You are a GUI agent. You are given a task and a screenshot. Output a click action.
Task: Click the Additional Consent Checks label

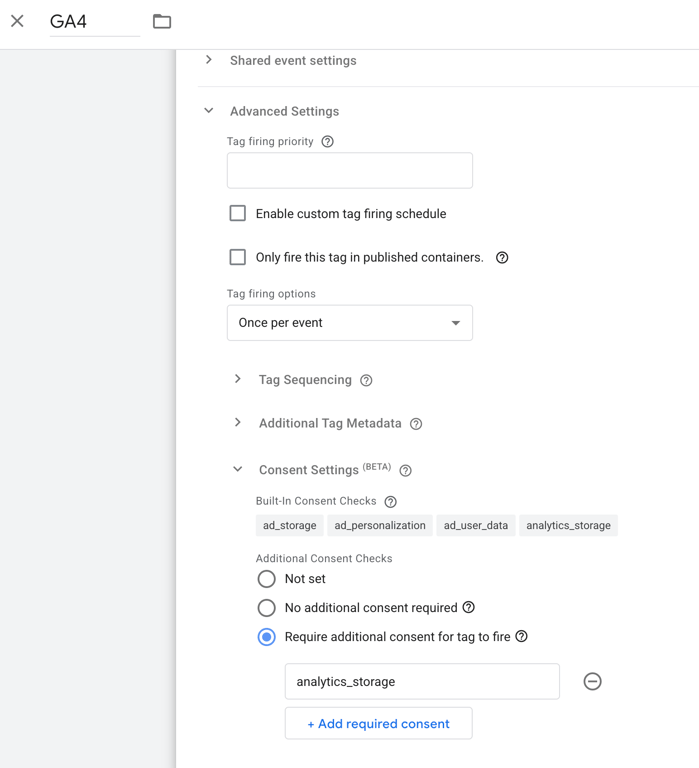(x=324, y=558)
